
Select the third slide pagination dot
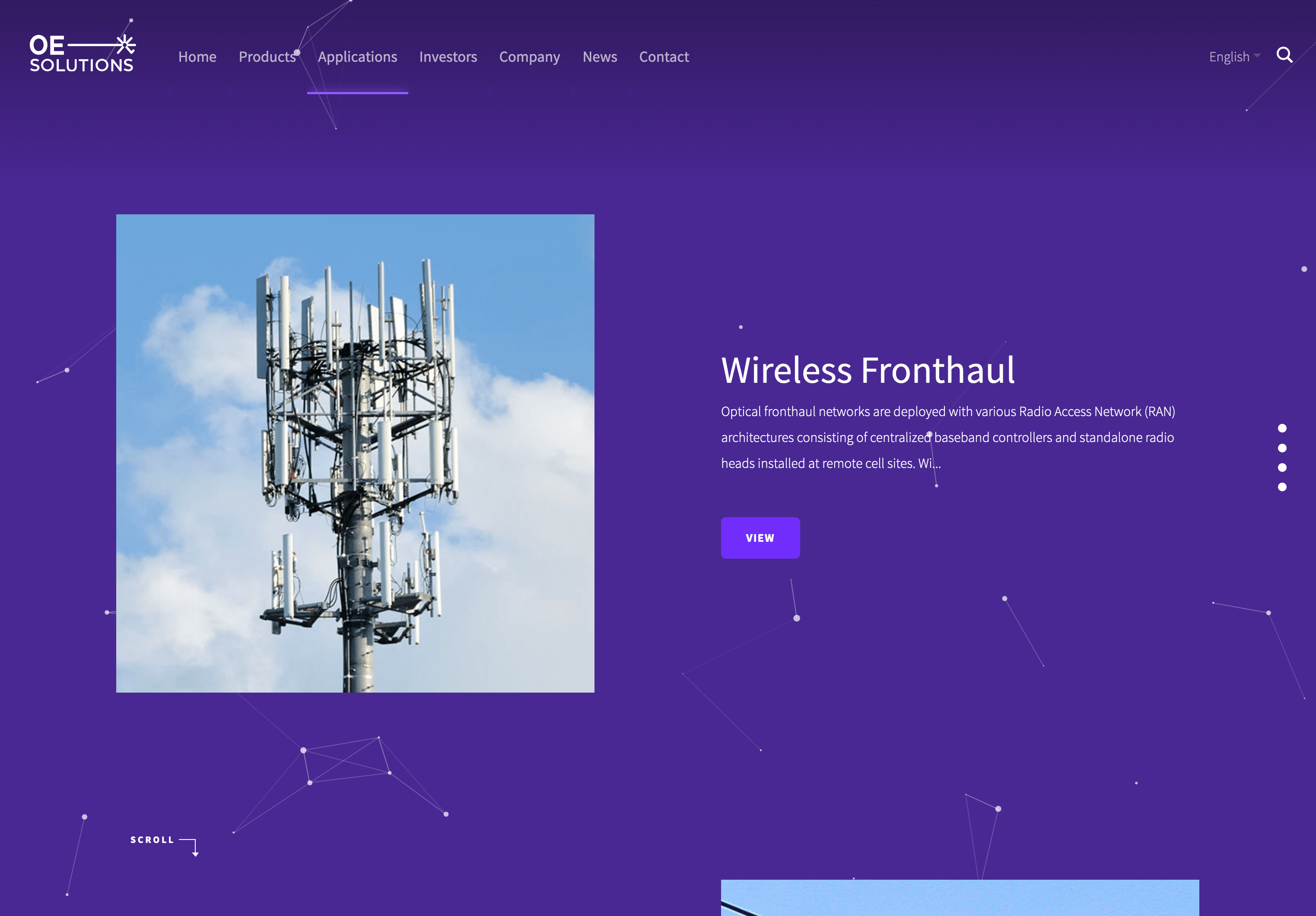1282,467
